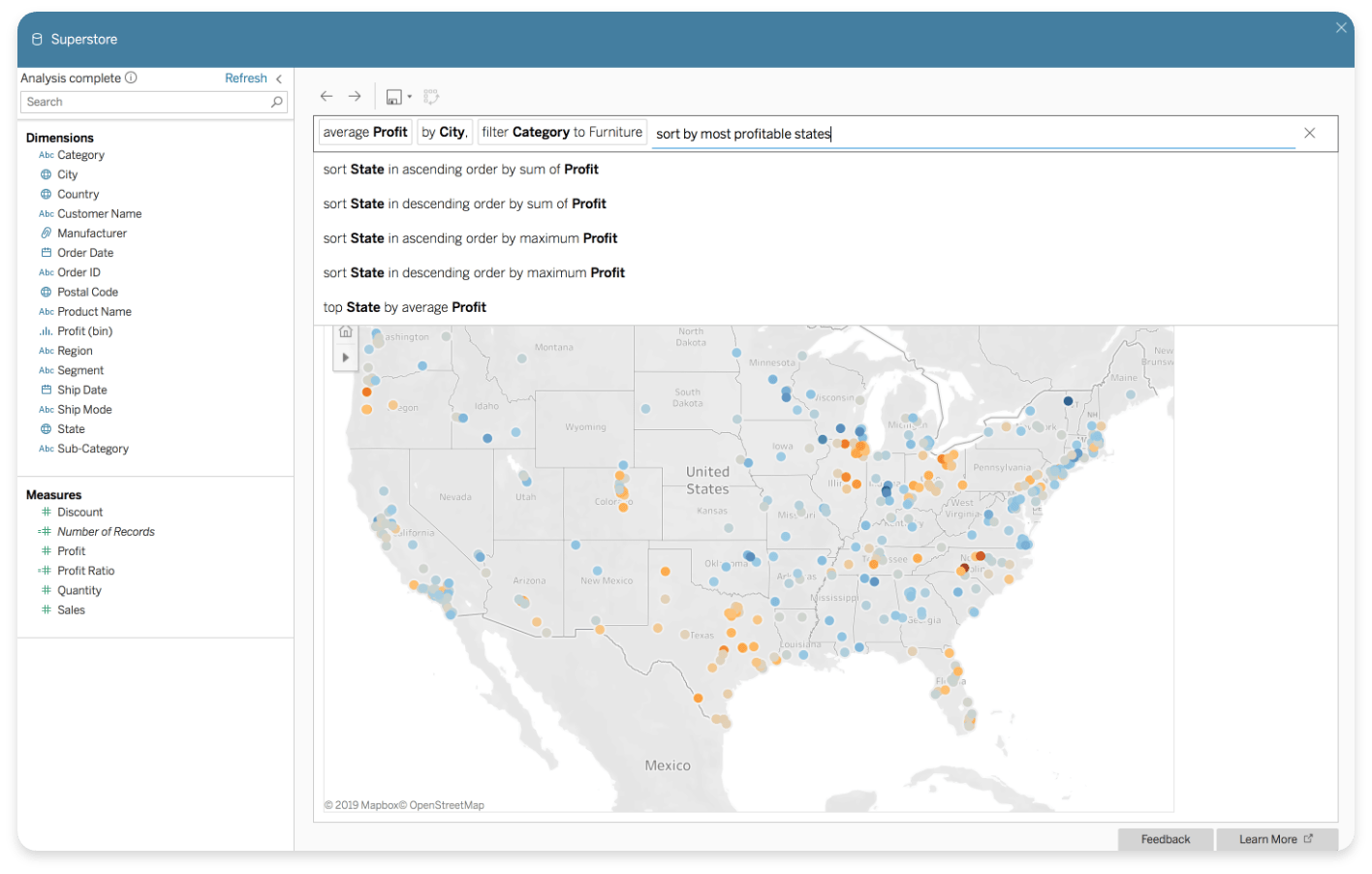Image resolution: width=1372 pixels, height=874 pixels.
Task: Open the Learn More link
Action: click(x=1275, y=839)
